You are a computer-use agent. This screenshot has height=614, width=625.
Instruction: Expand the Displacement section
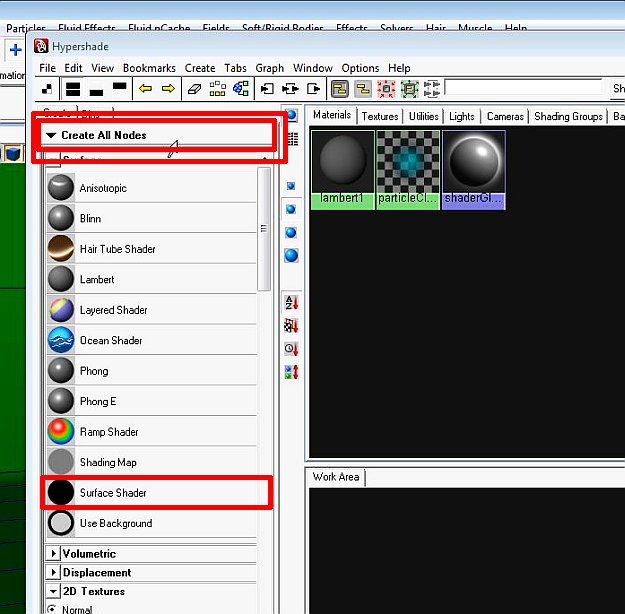[53, 572]
